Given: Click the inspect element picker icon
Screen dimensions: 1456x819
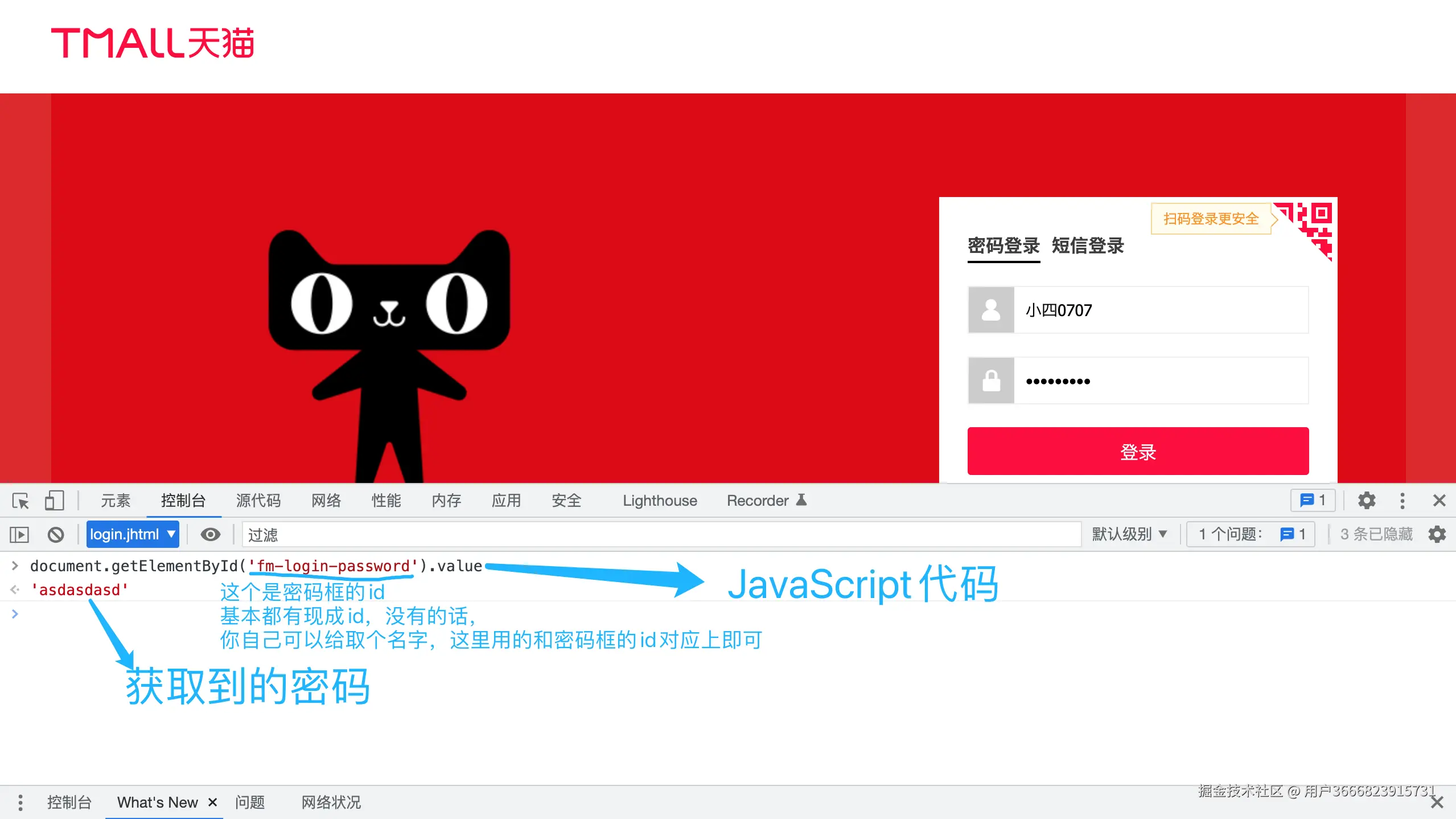Looking at the screenshot, I should 20,501.
